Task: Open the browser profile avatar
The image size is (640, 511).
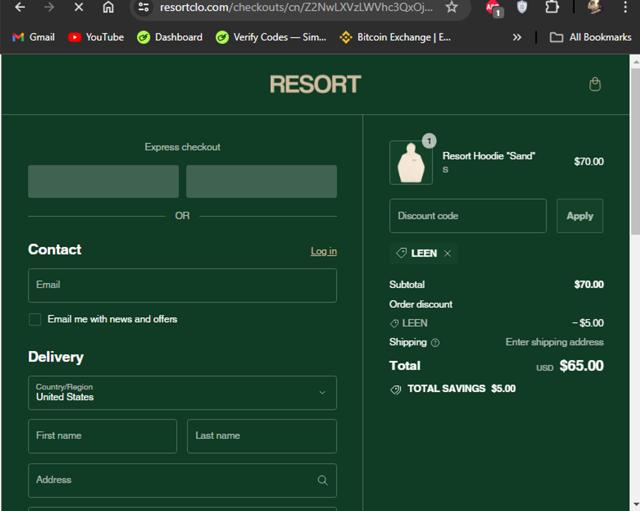Action: coord(595,7)
